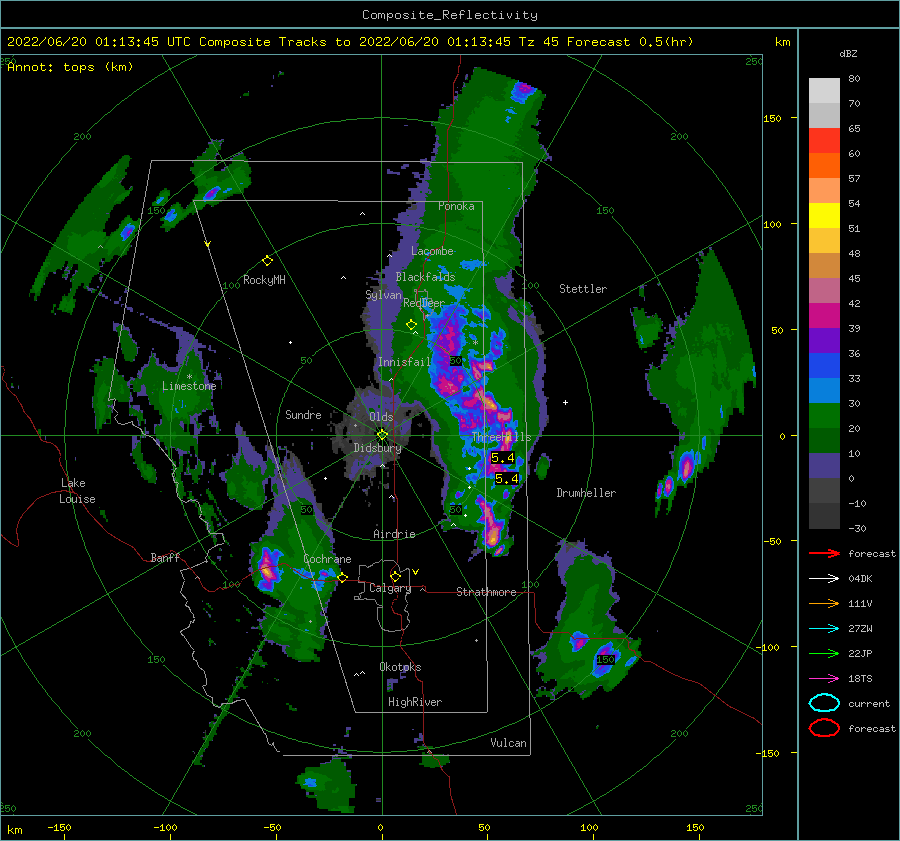900x841 pixels.
Task: Click the Limestone label
Action: (x=189, y=386)
